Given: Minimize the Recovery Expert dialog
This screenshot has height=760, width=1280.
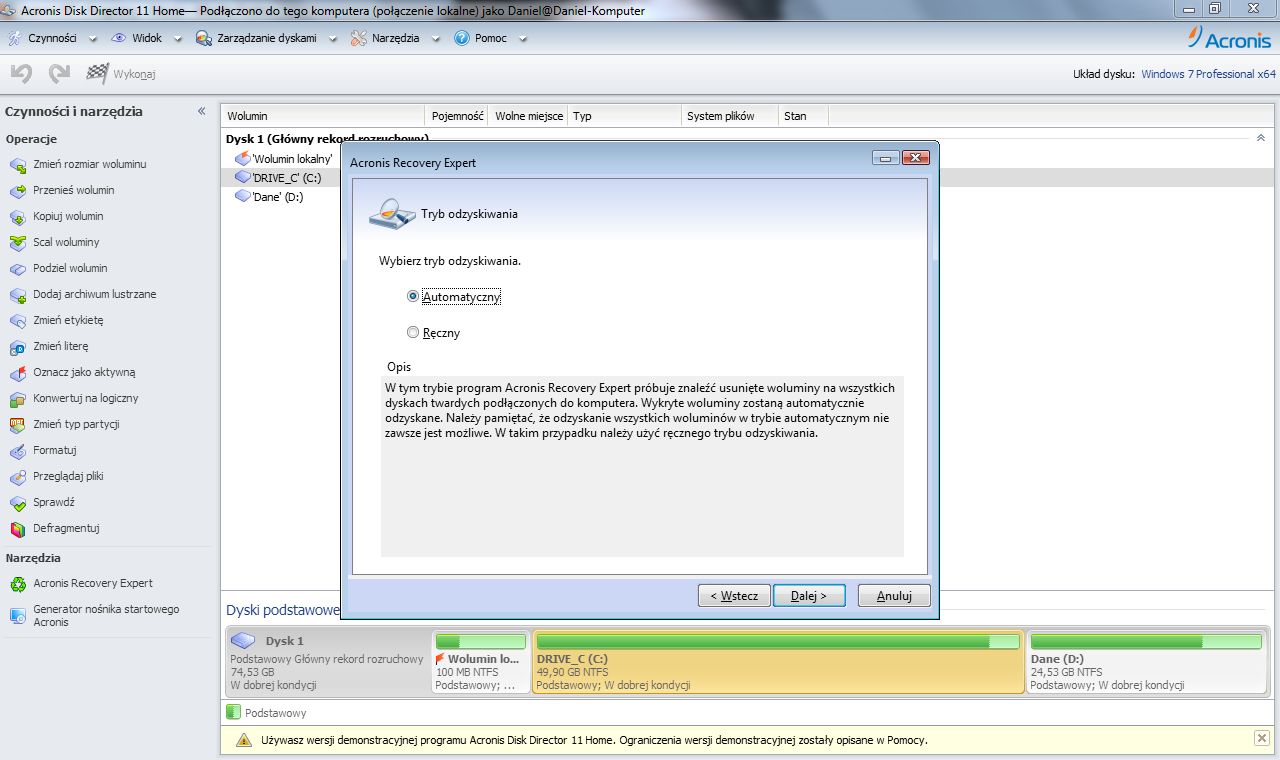Looking at the screenshot, I should tap(885, 158).
